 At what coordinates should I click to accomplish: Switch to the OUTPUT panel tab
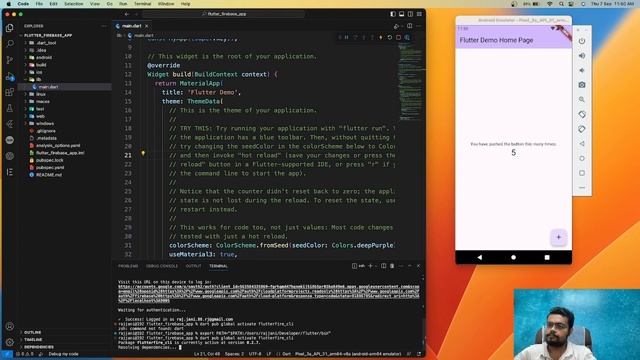(x=193, y=266)
